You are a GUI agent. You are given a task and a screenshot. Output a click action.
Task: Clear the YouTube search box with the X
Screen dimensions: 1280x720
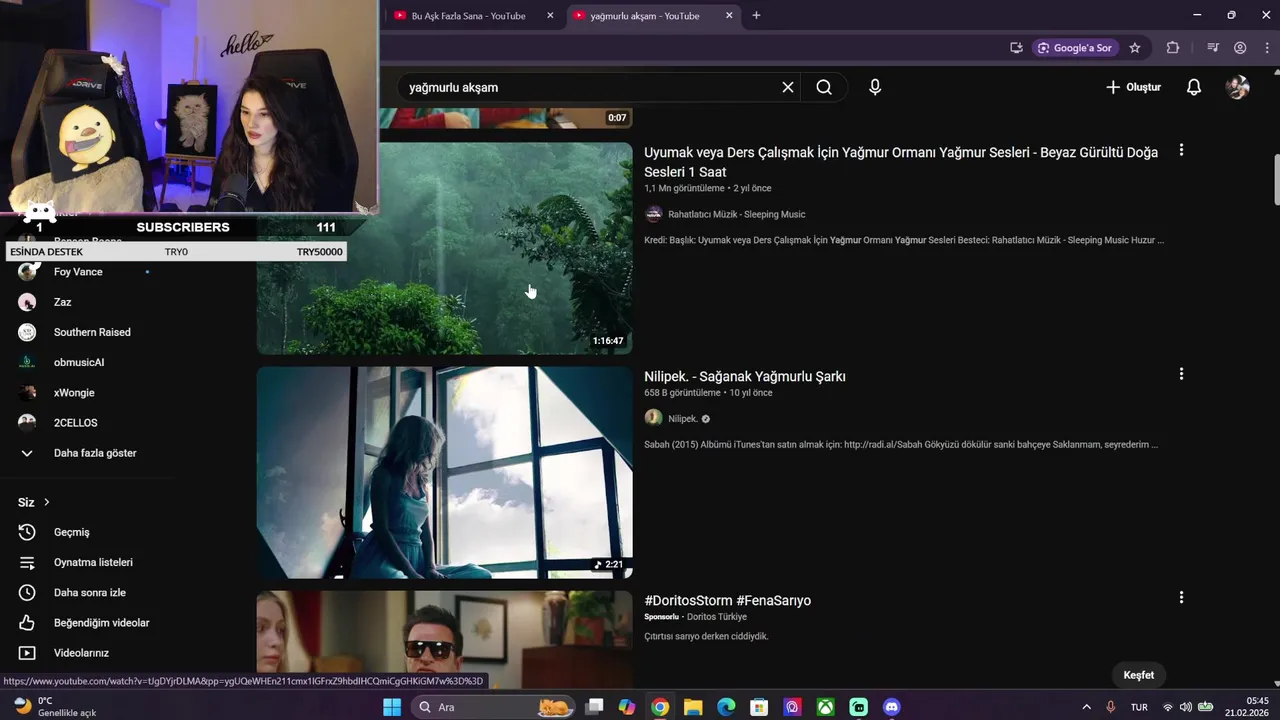788,87
